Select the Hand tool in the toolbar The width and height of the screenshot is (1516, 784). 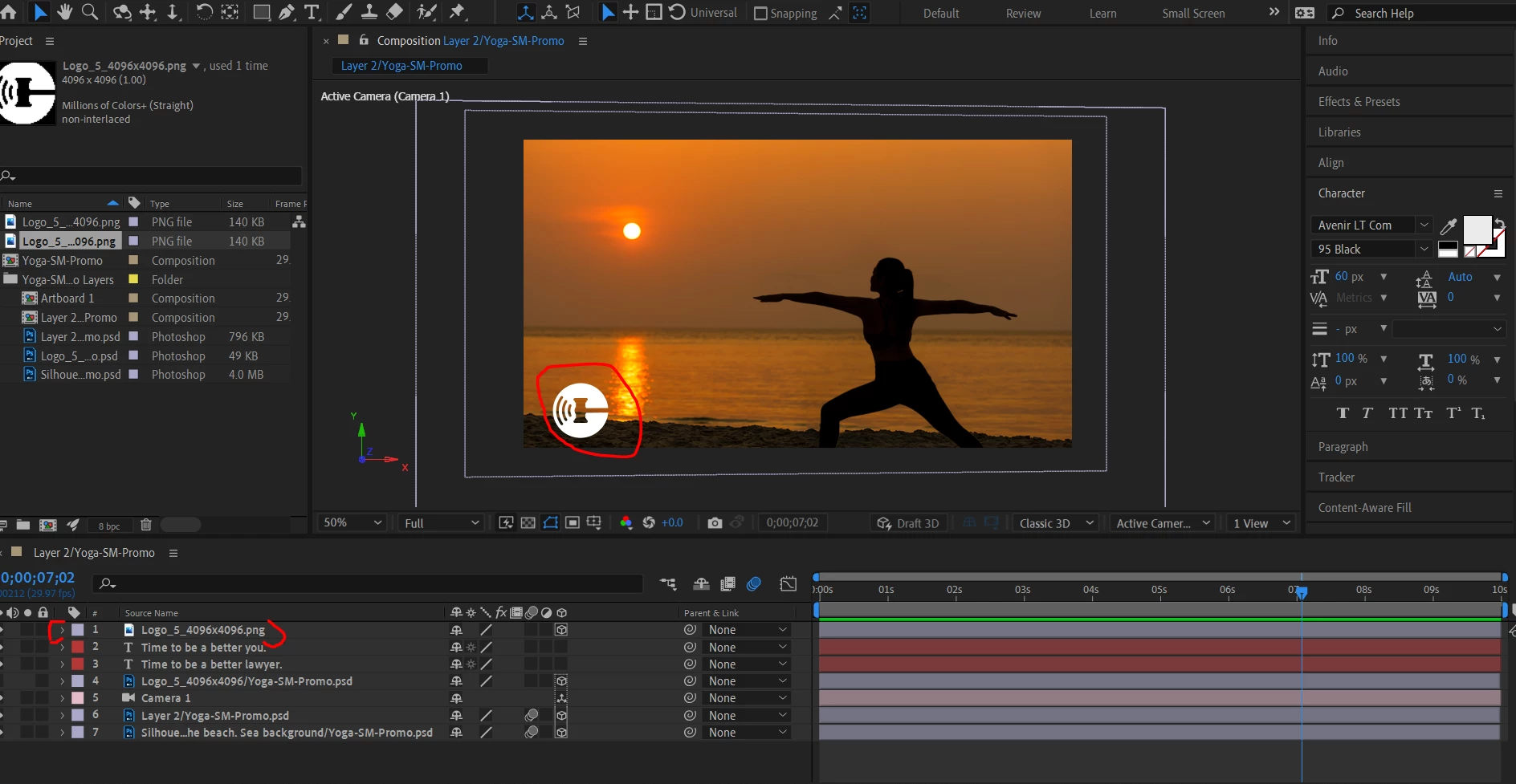coord(64,12)
